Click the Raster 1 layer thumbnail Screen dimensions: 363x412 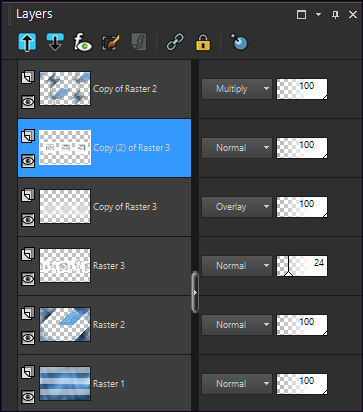pos(65,383)
